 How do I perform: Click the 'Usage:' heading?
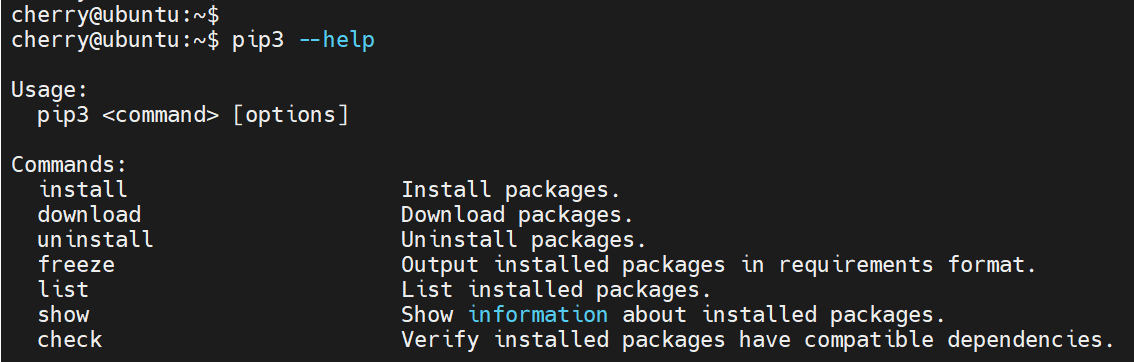coord(50,90)
